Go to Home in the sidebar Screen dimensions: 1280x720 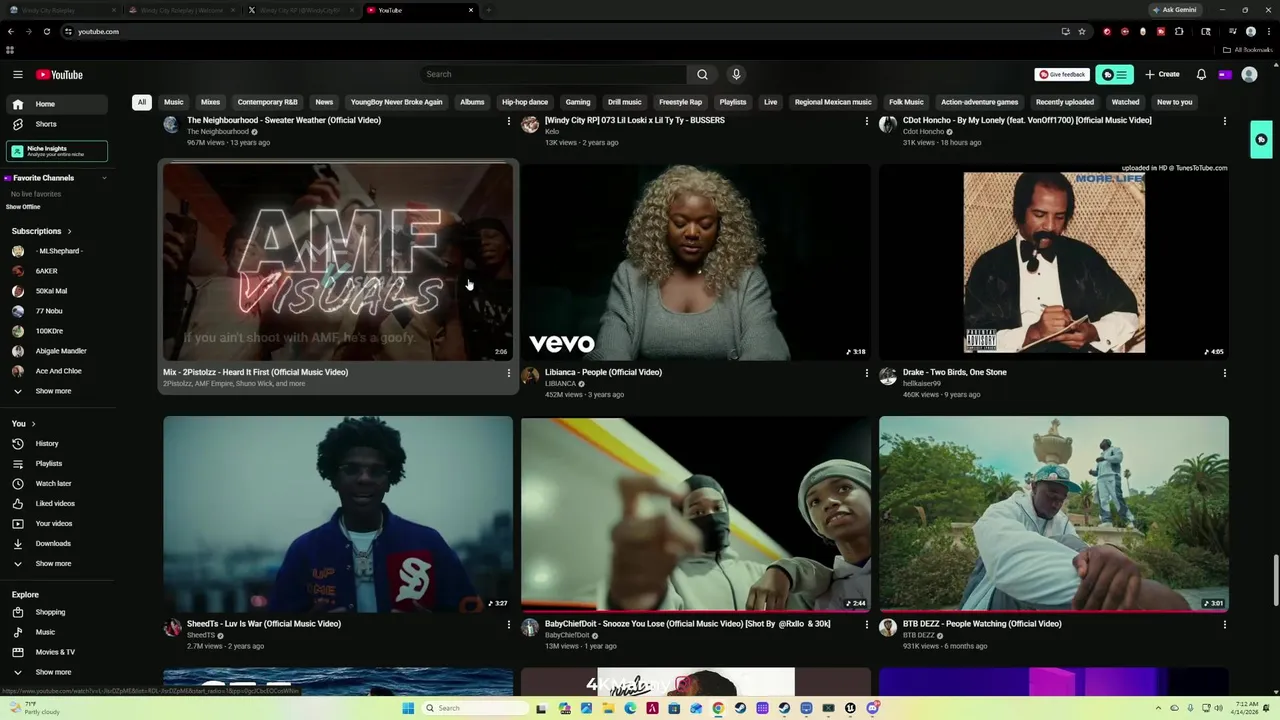[56, 104]
